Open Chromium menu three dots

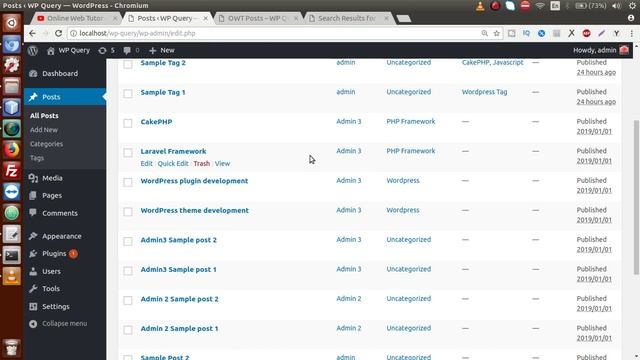631,33
